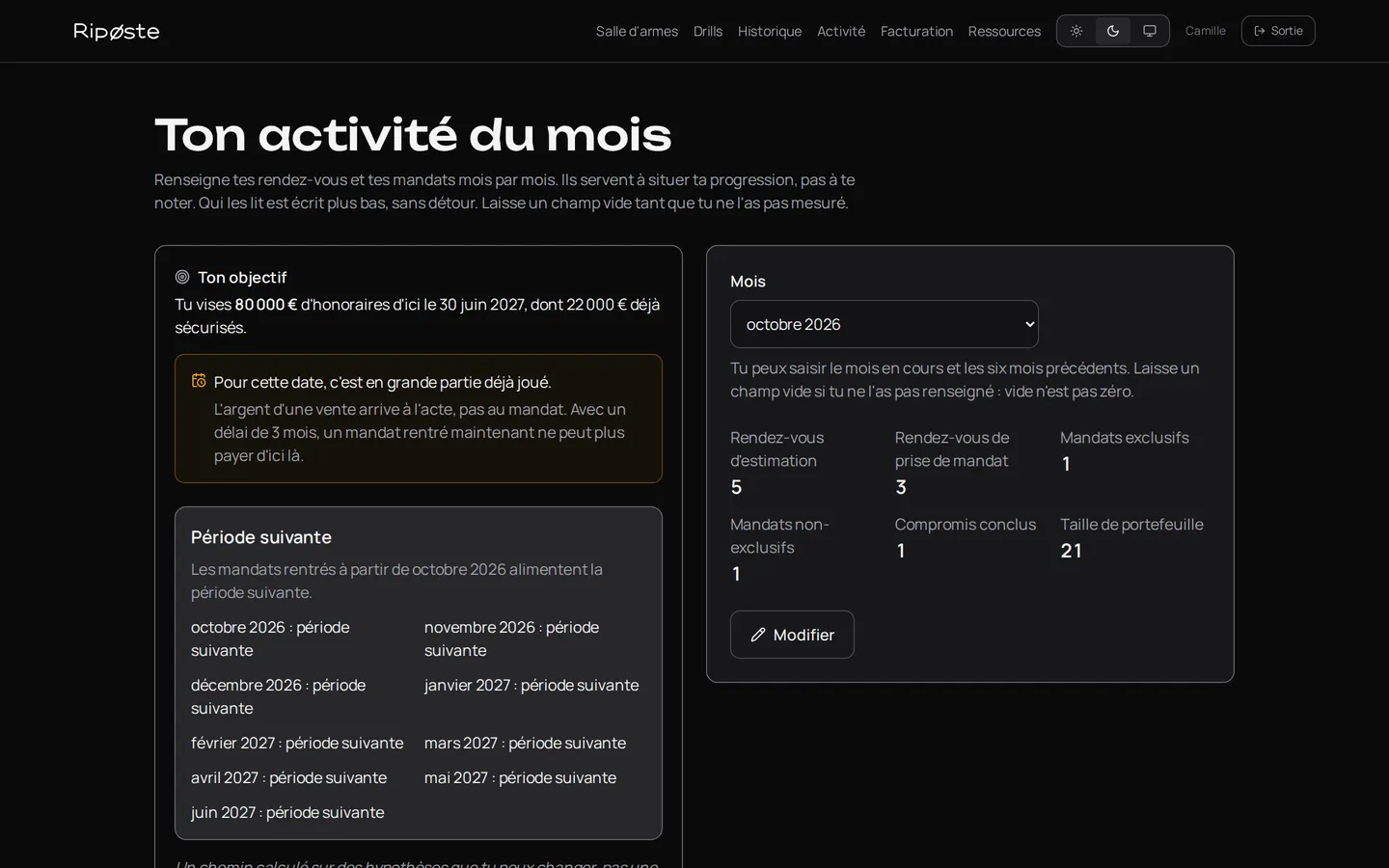Open the Mois month dropdown

click(x=885, y=324)
